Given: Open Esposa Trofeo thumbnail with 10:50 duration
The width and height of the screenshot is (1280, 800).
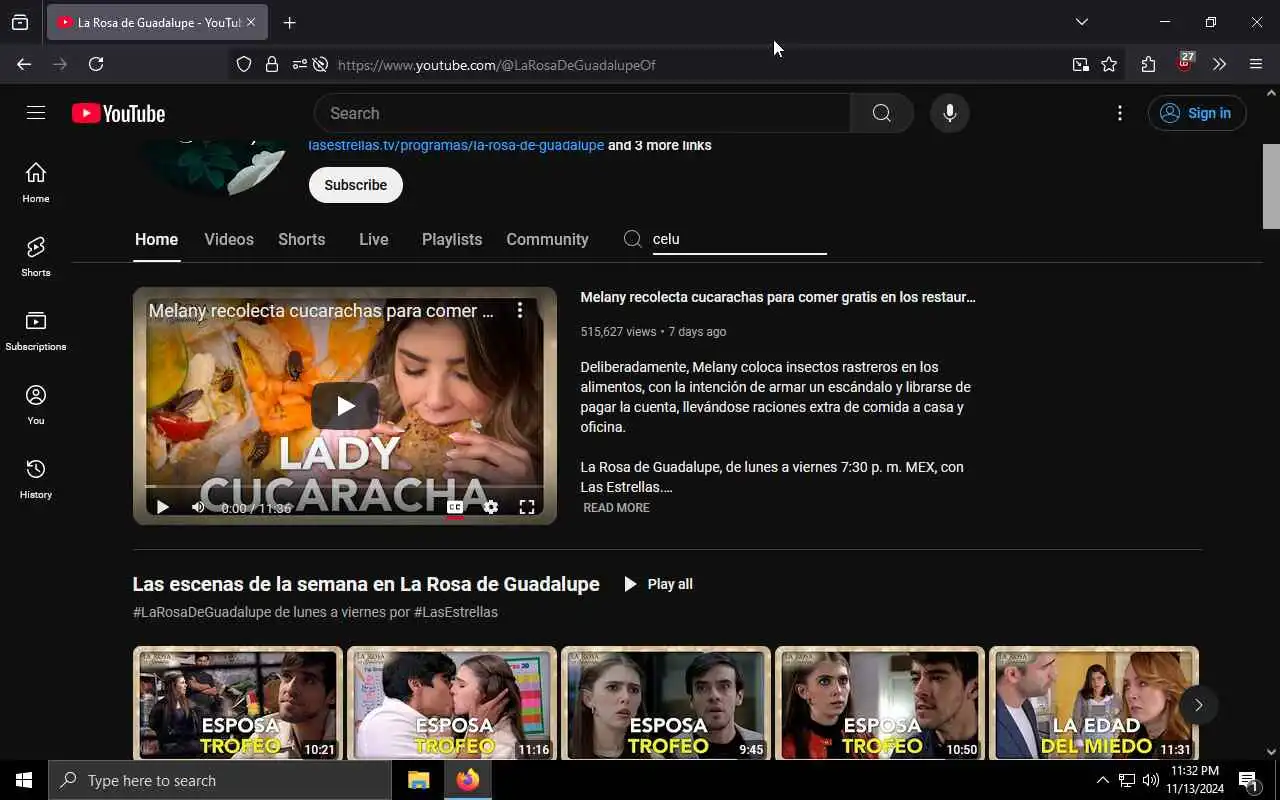Looking at the screenshot, I should tap(880, 703).
